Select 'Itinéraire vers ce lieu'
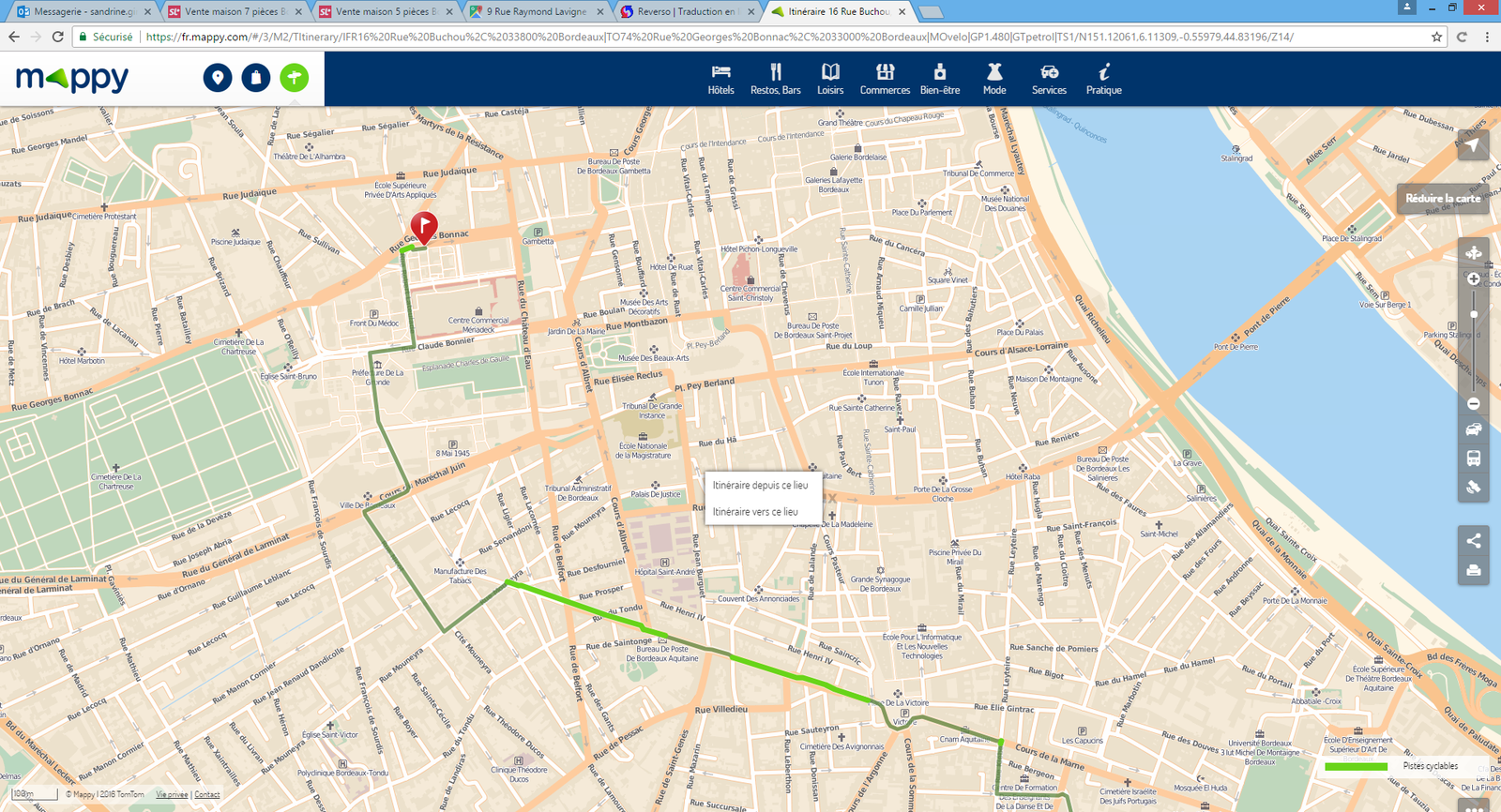 tap(755, 512)
